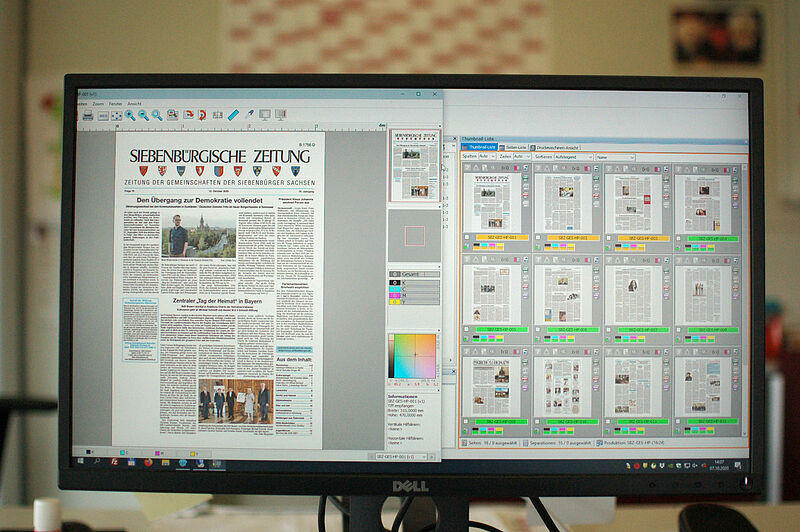The height and width of the screenshot is (532, 800).
Task: Open the dm unit dropdown on the ruler
Action: pyautogui.click(x=382, y=125)
